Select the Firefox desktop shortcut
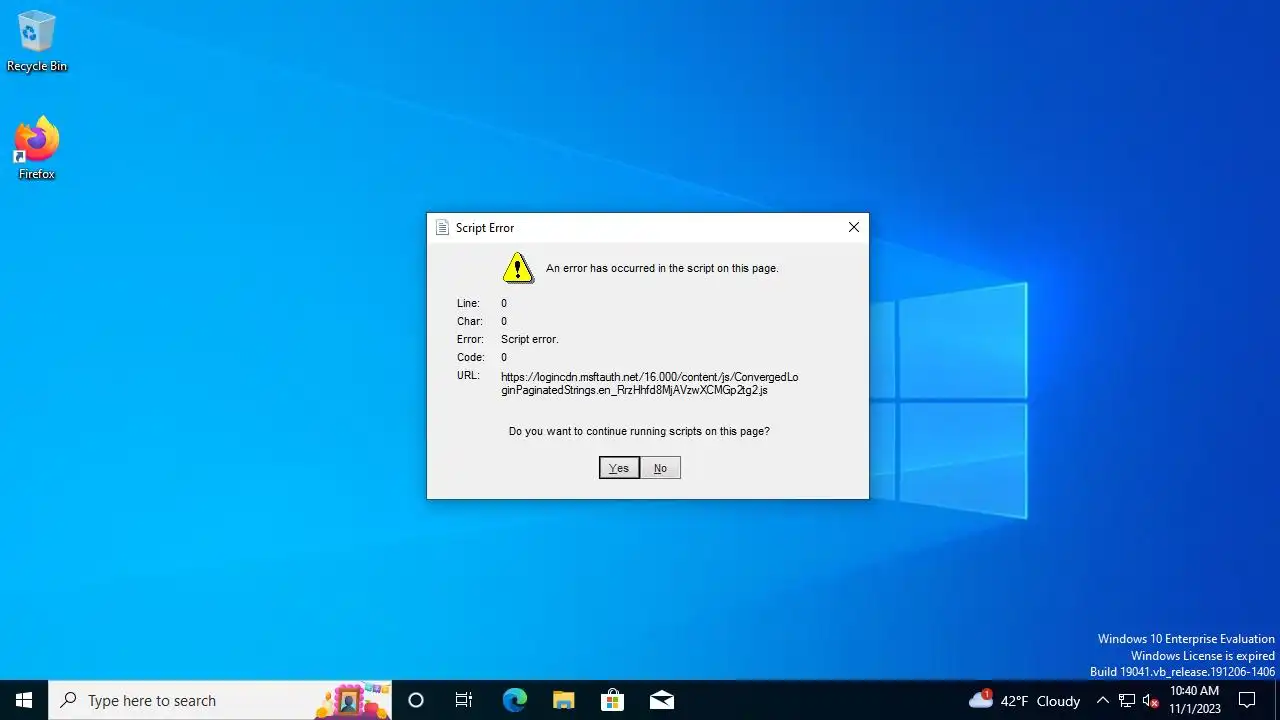The height and width of the screenshot is (720, 1280). [x=37, y=149]
